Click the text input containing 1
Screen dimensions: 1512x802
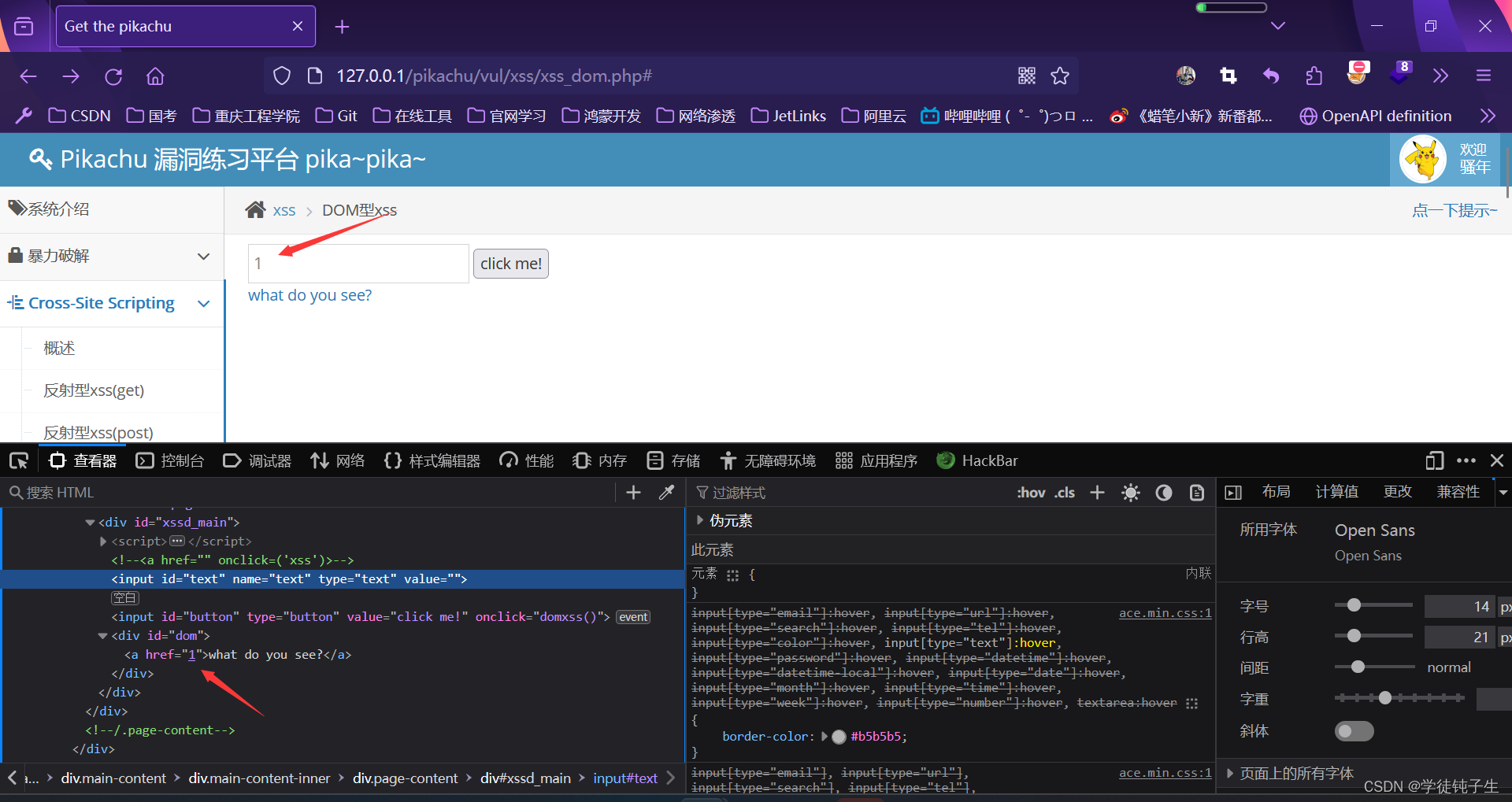click(358, 264)
